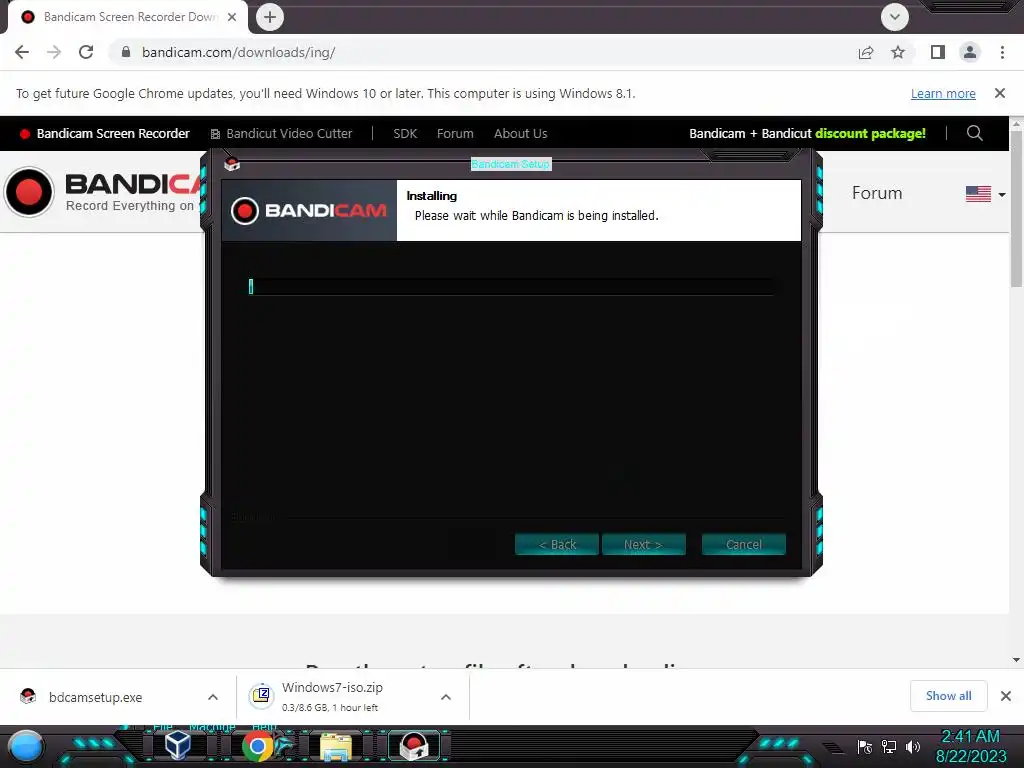
Task: Open the SDK nav link
Action: [405, 133]
